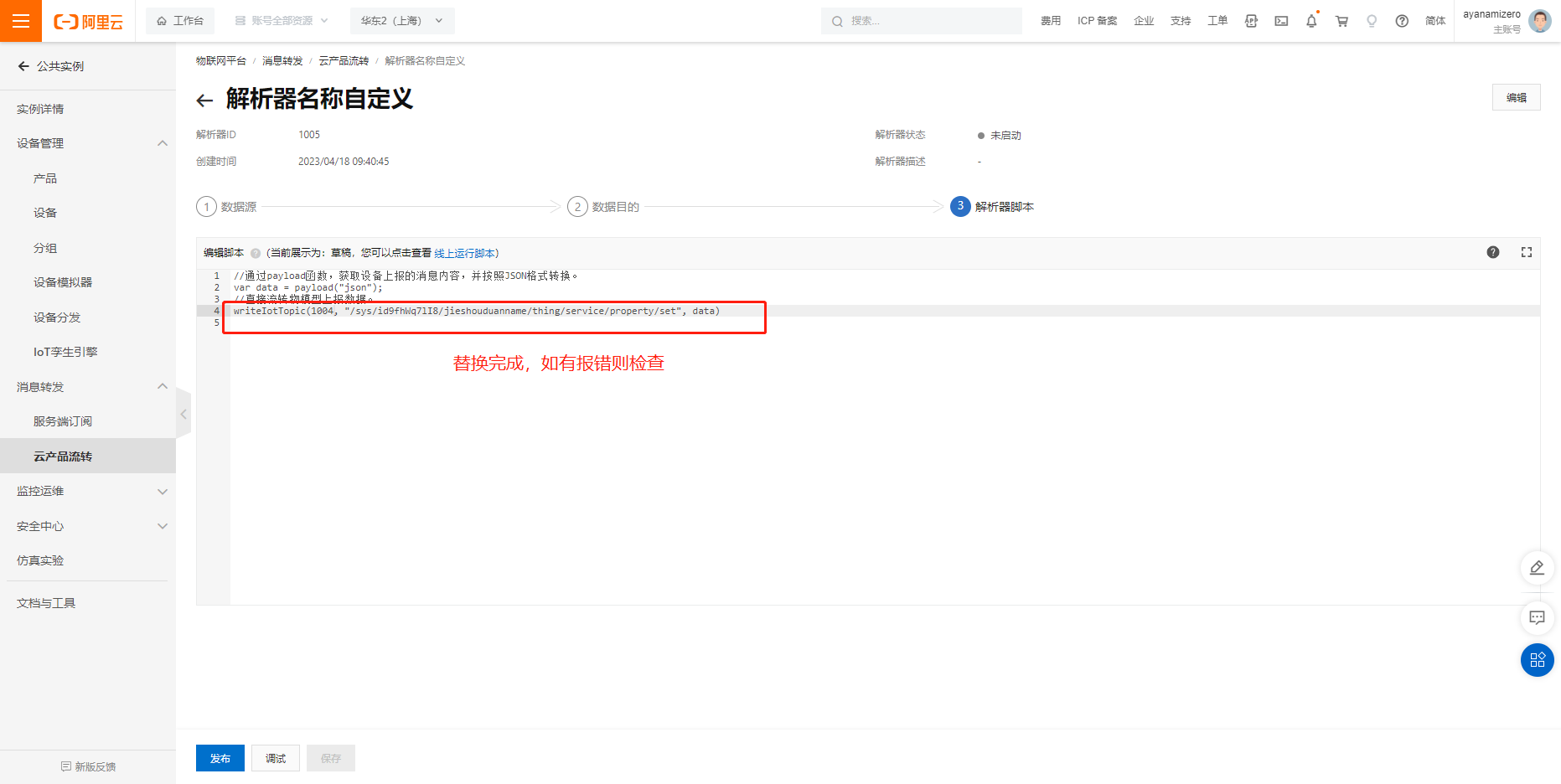This screenshot has height=784, width=1561.
Task: Click the script editor help icon
Action: [x=1492, y=252]
